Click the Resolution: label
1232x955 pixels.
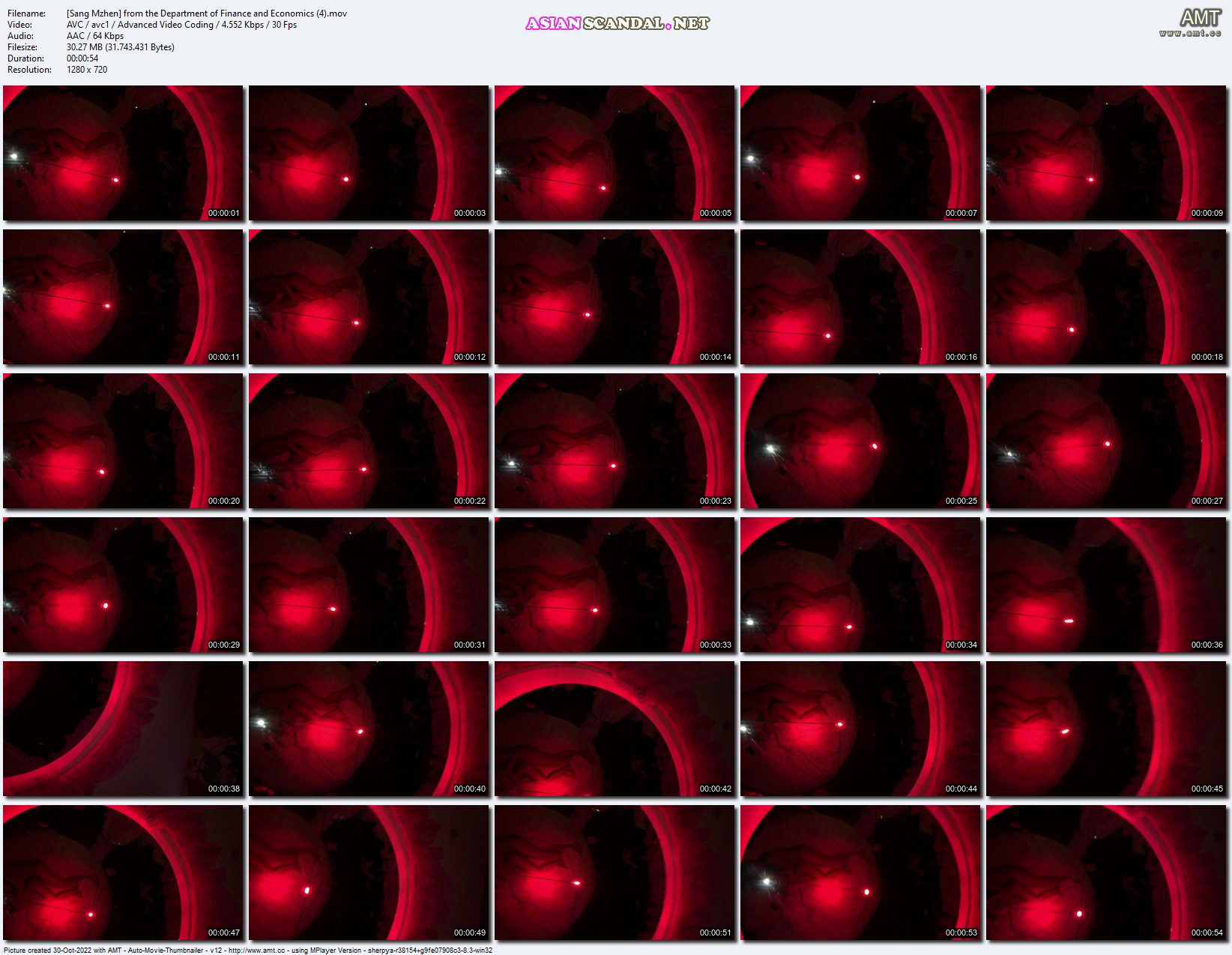[x=29, y=70]
